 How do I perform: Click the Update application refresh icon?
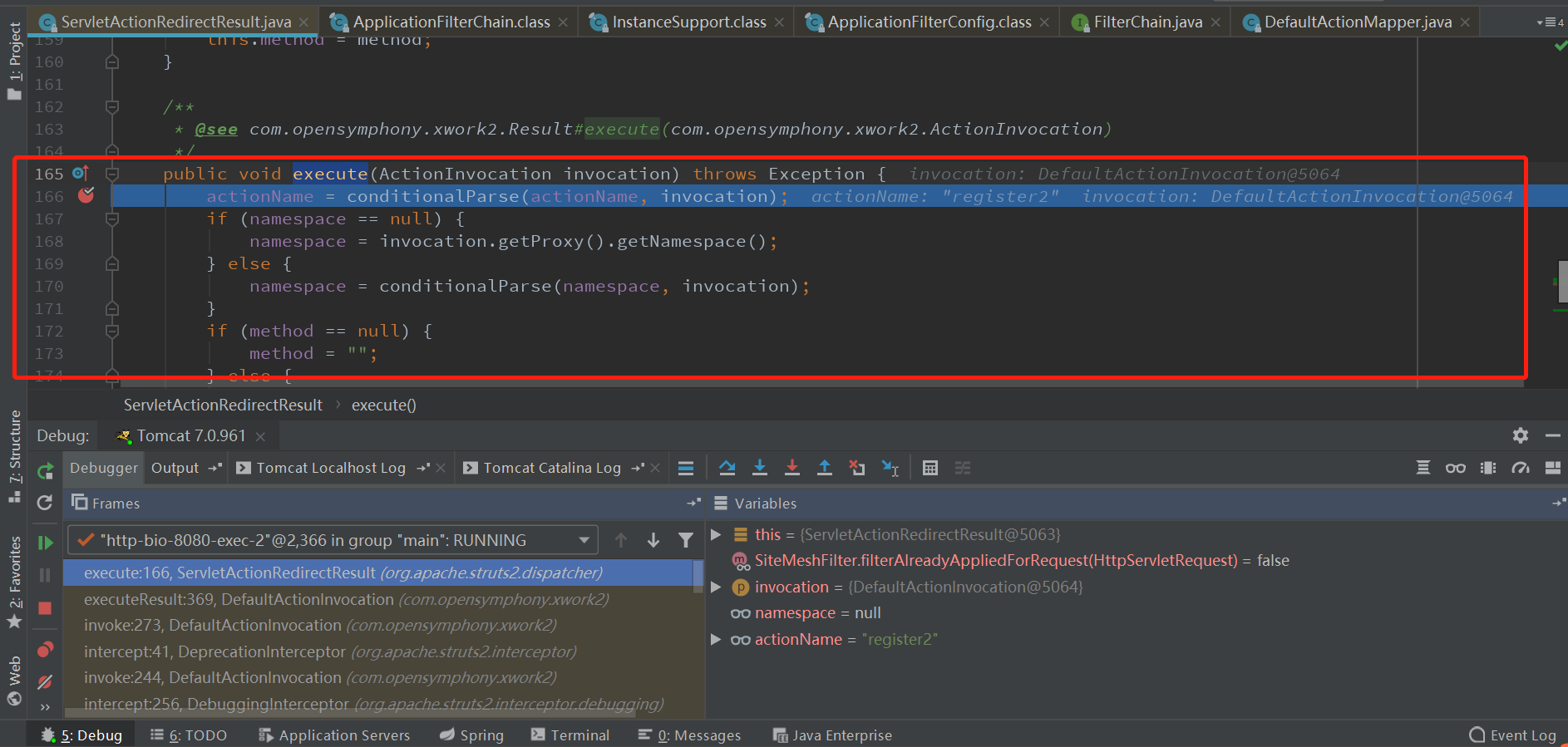[x=45, y=503]
